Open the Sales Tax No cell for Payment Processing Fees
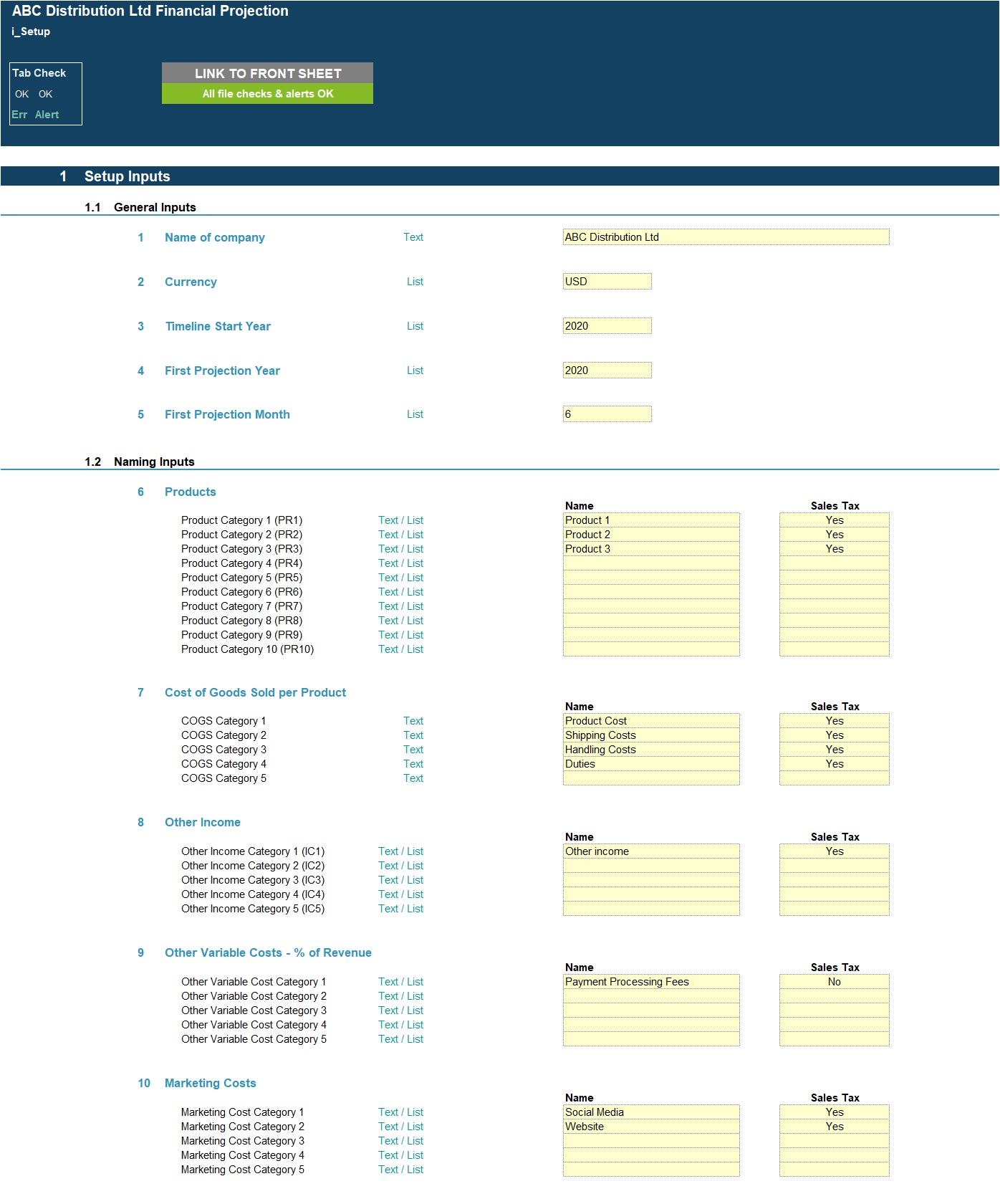This screenshot has width=1000, height=1204. click(835, 982)
